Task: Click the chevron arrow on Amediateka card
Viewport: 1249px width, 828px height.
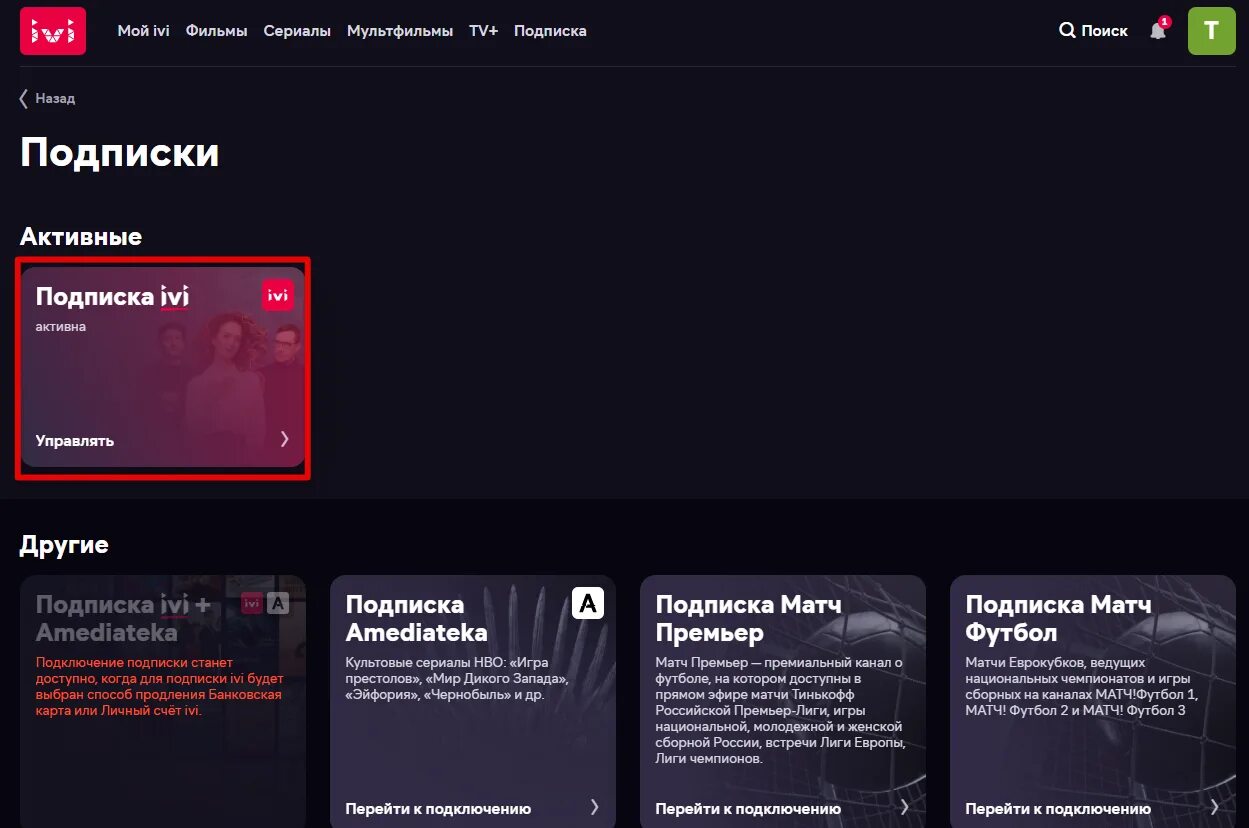Action: tap(594, 807)
